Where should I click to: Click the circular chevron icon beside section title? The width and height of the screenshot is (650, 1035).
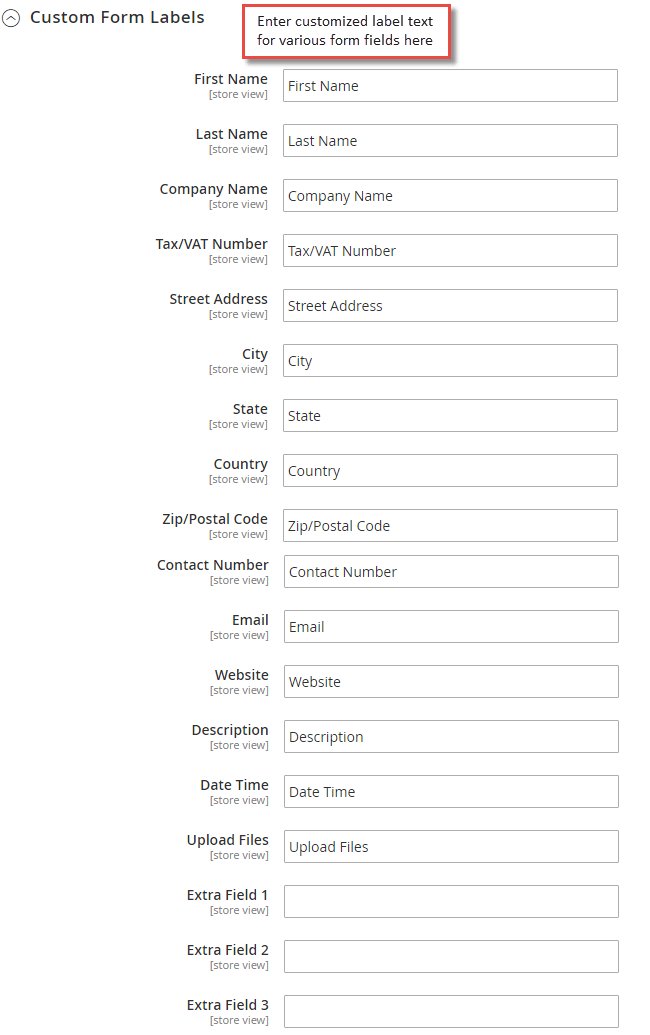click(11, 17)
